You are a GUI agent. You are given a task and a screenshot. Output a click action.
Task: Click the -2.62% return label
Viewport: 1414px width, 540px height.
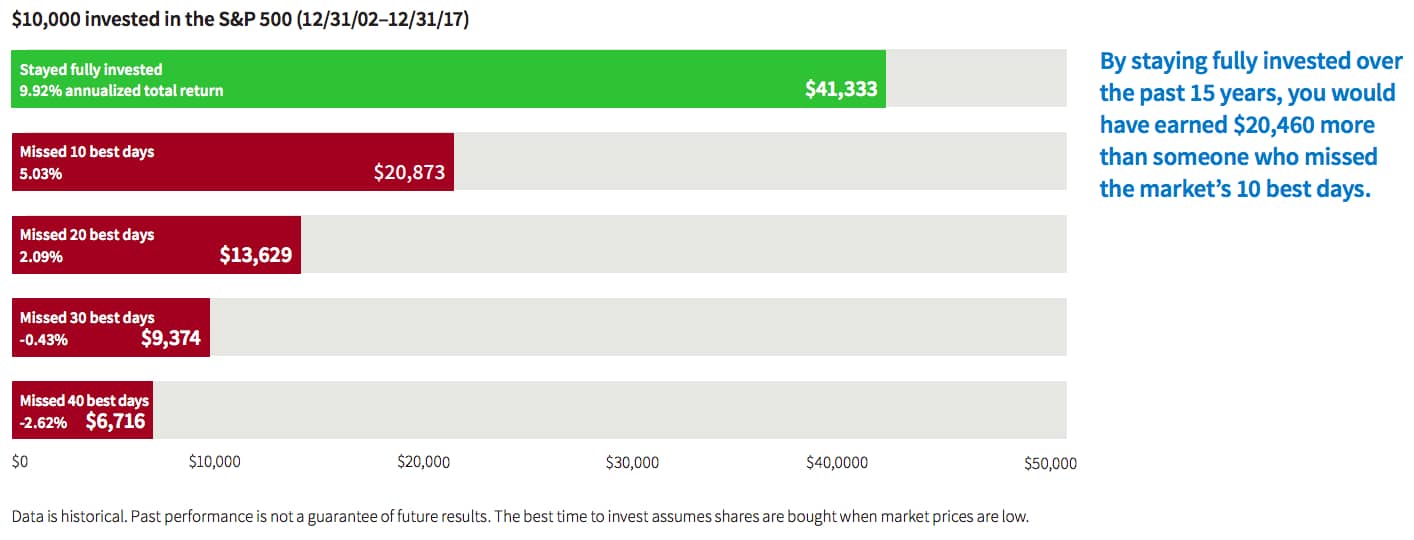(x=44, y=423)
